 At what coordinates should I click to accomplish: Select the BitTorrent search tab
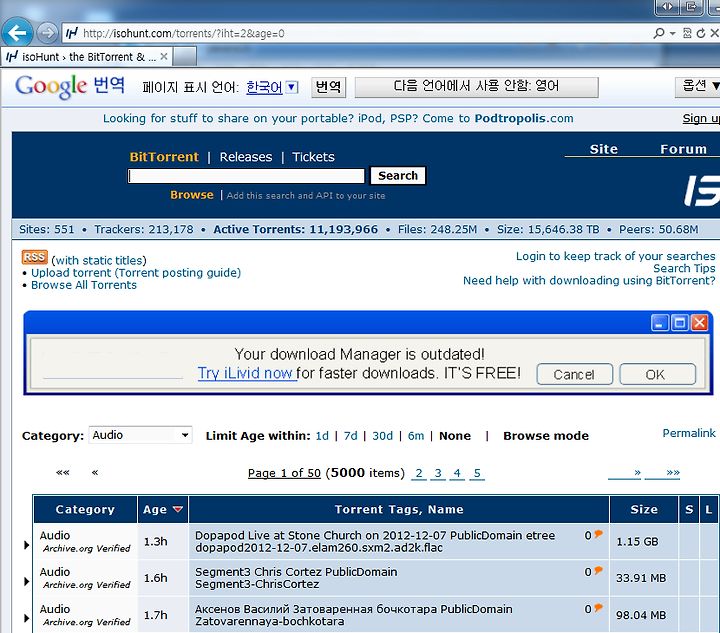point(164,157)
